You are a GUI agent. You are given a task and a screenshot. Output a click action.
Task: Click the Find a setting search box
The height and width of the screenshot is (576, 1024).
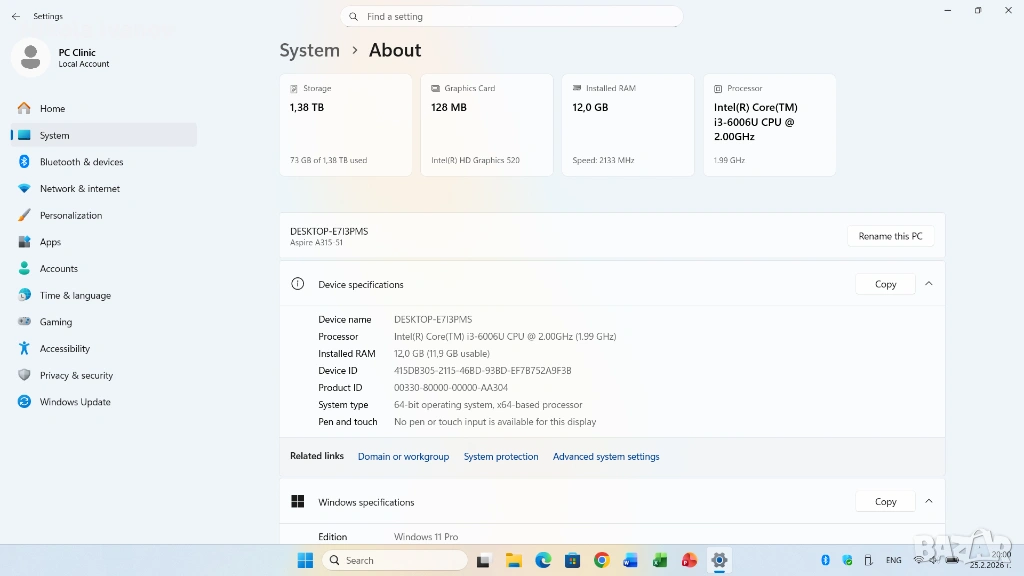[511, 17]
